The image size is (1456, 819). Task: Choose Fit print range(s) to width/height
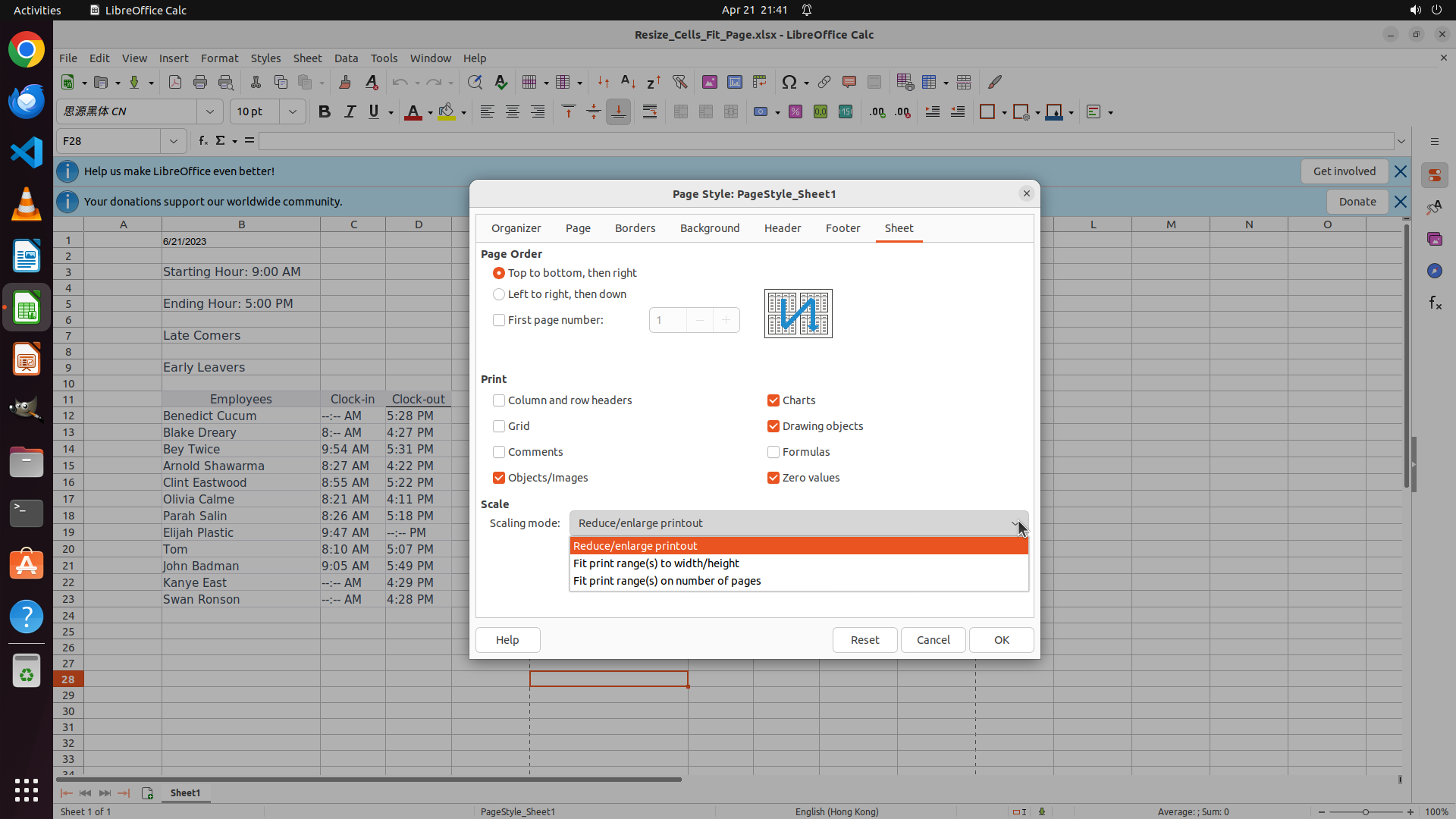657,563
